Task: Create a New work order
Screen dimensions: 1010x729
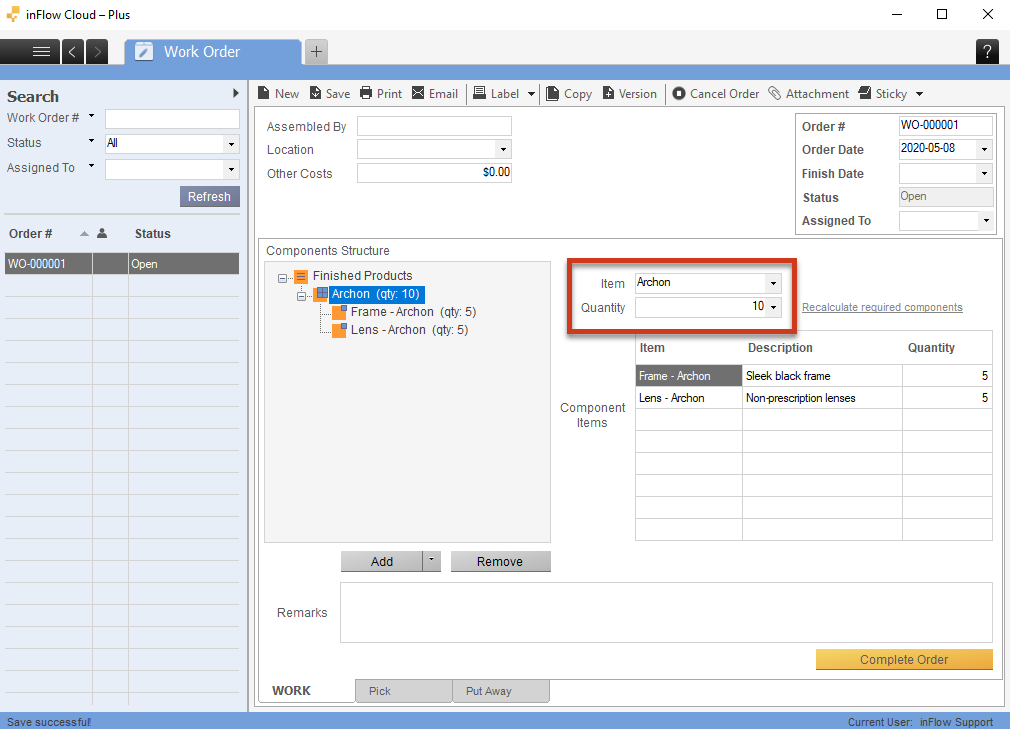Action: [278, 93]
